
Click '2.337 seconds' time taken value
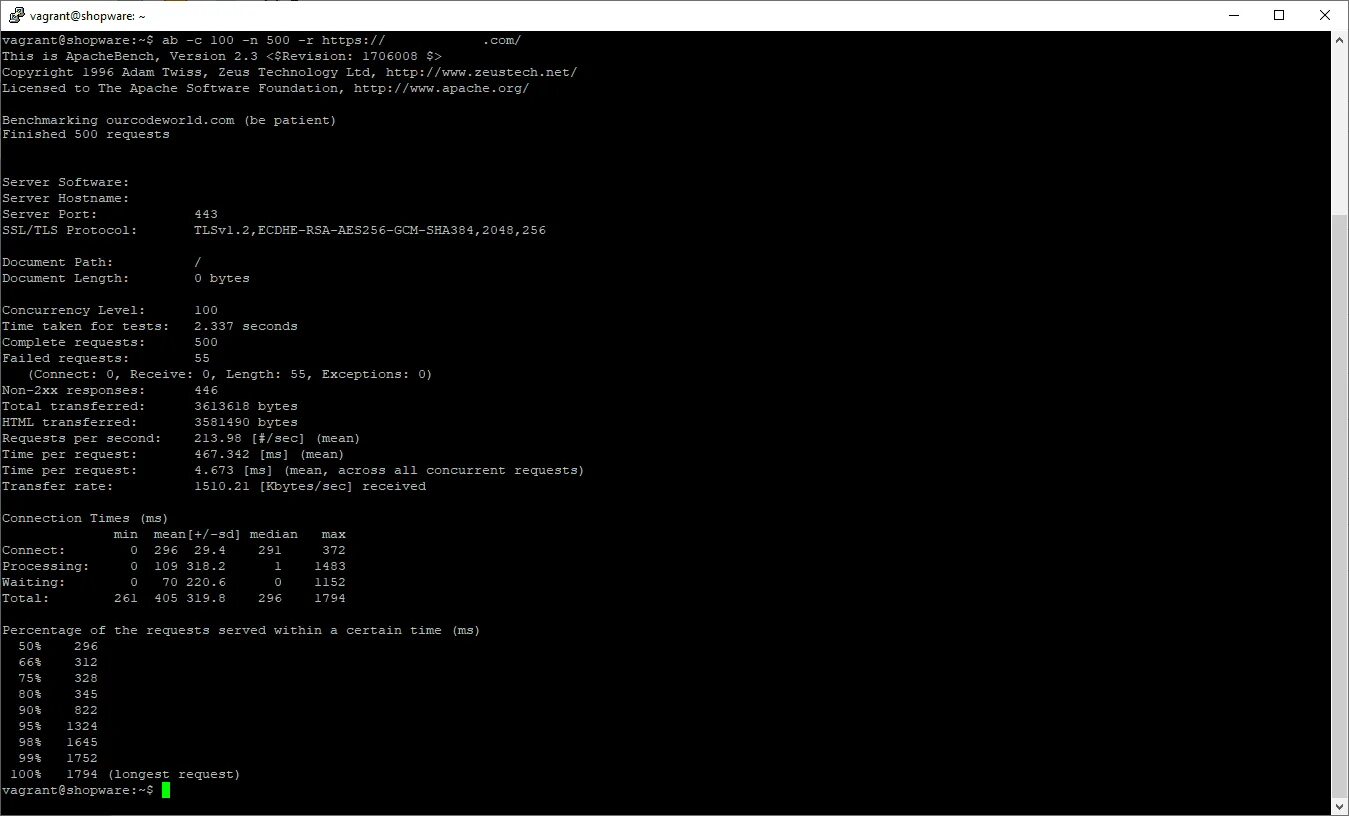tap(246, 326)
